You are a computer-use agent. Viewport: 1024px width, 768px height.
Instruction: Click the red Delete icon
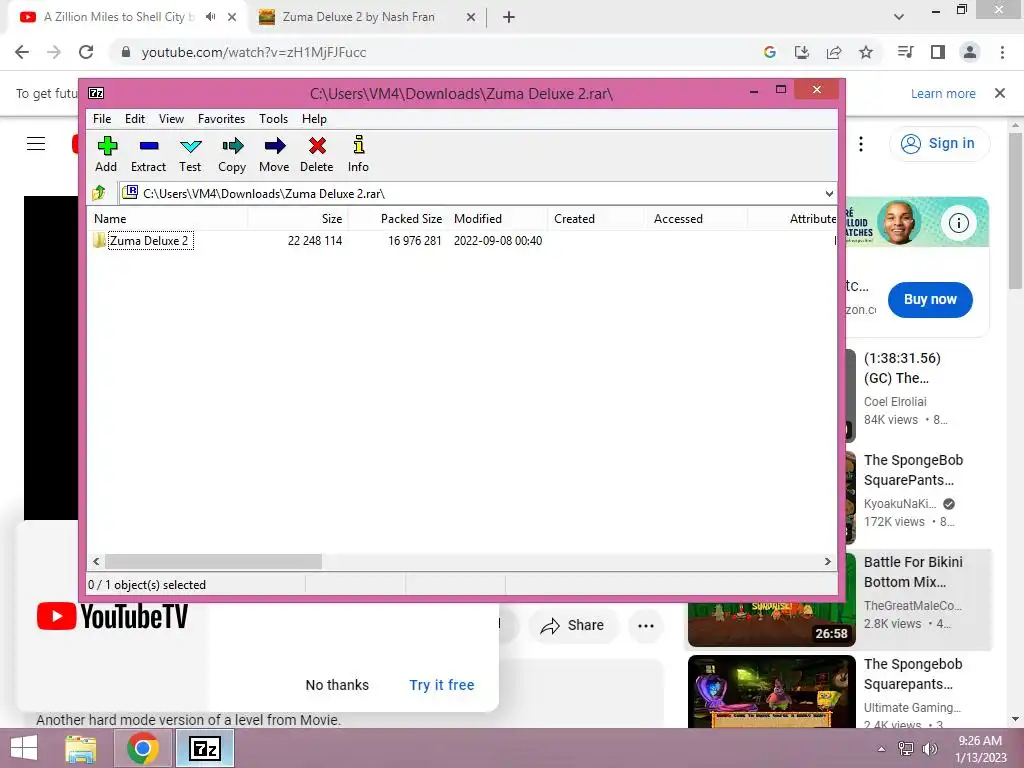coord(317,155)
